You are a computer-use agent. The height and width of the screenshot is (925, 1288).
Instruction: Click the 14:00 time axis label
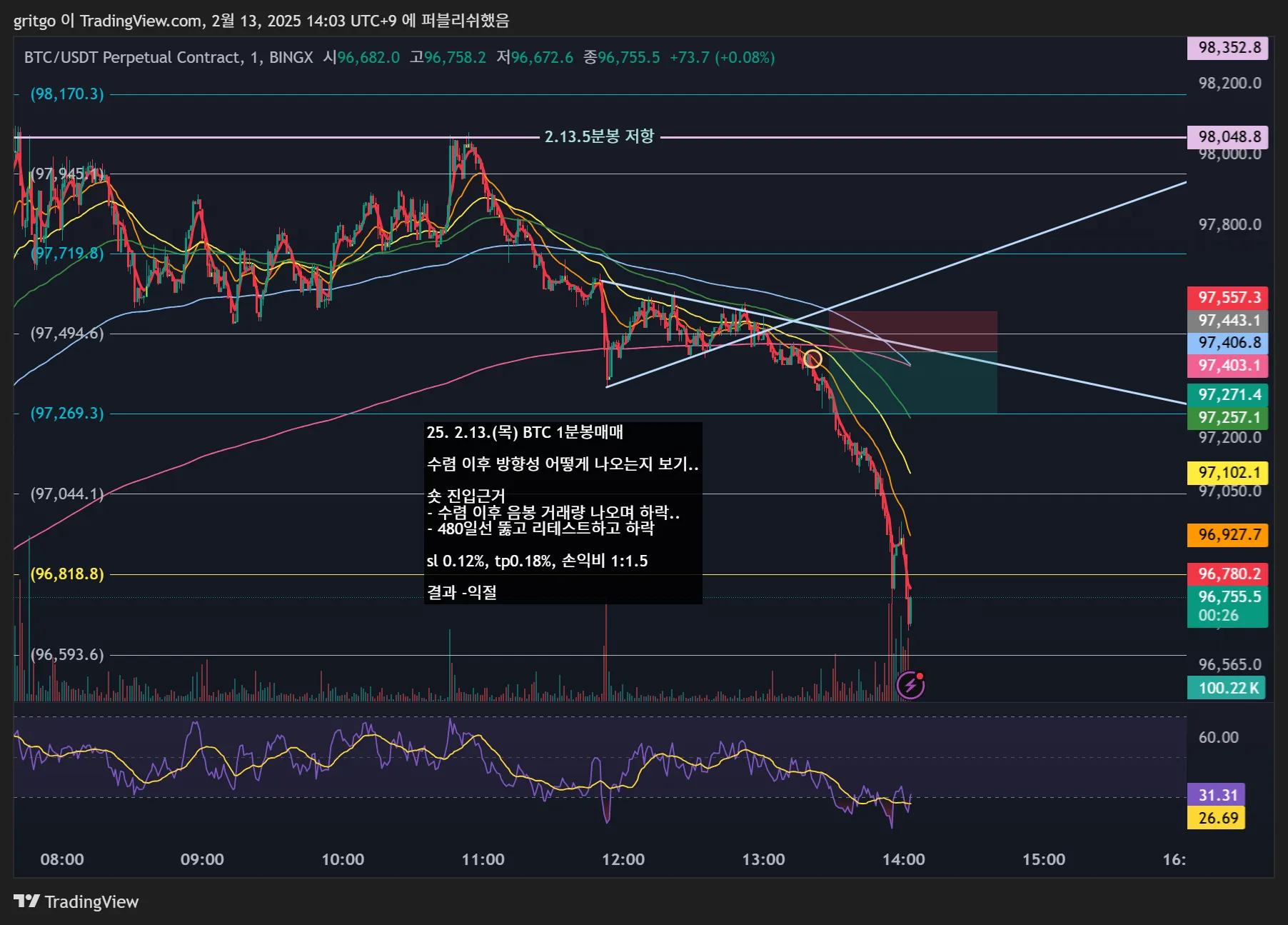click(904, 859)
